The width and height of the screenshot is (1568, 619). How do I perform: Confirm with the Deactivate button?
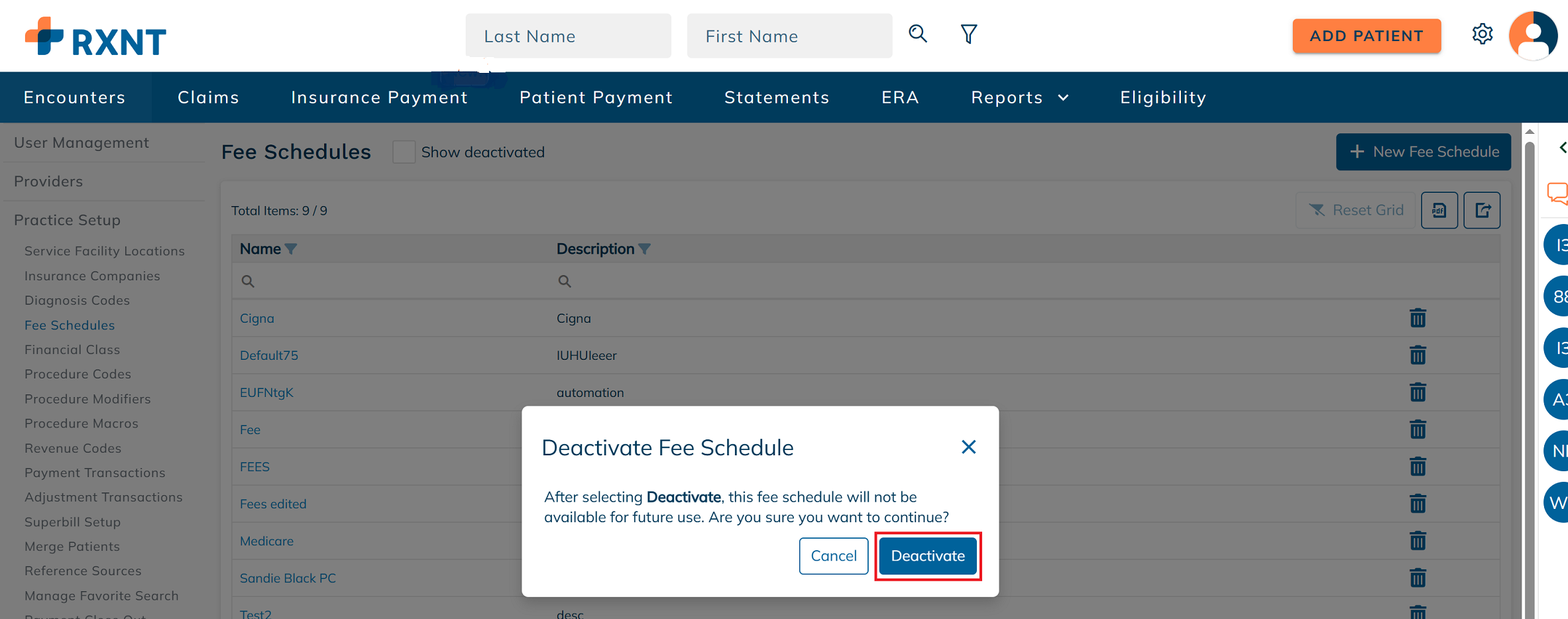928,556
